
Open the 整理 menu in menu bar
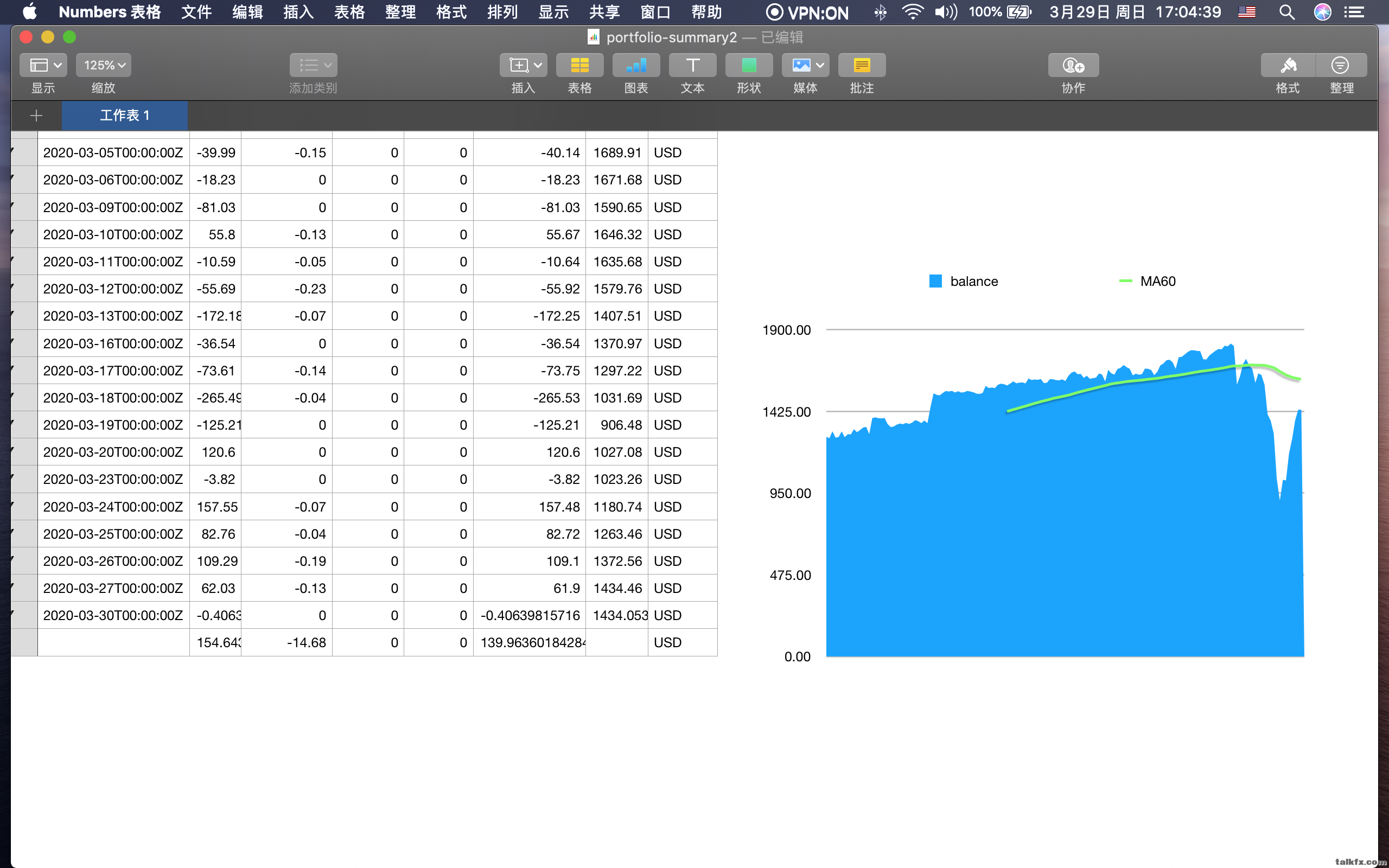[400, 12]
